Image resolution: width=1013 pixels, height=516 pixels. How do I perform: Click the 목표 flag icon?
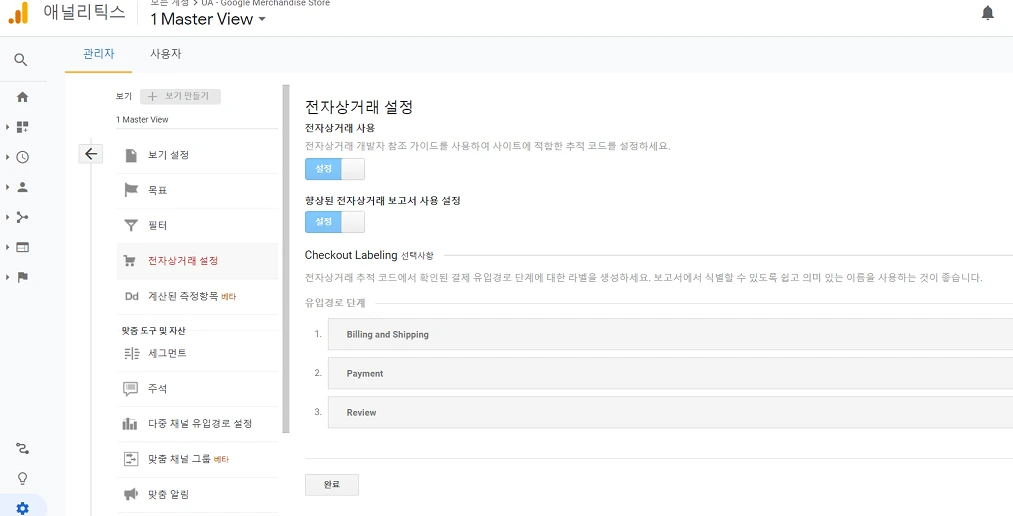point(131,190)
